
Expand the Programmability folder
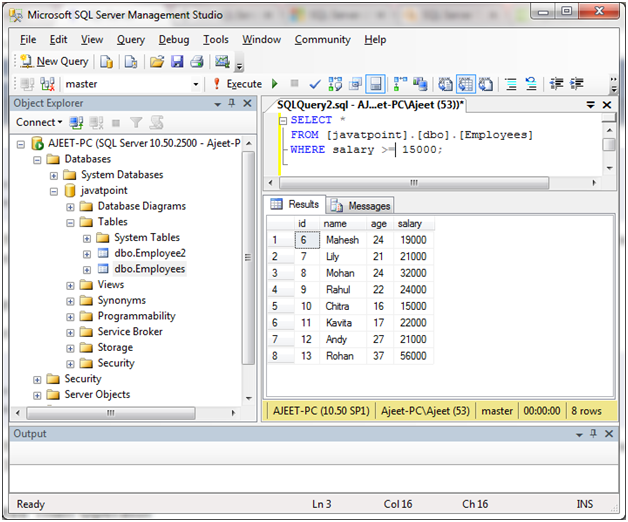coord(70,317)
